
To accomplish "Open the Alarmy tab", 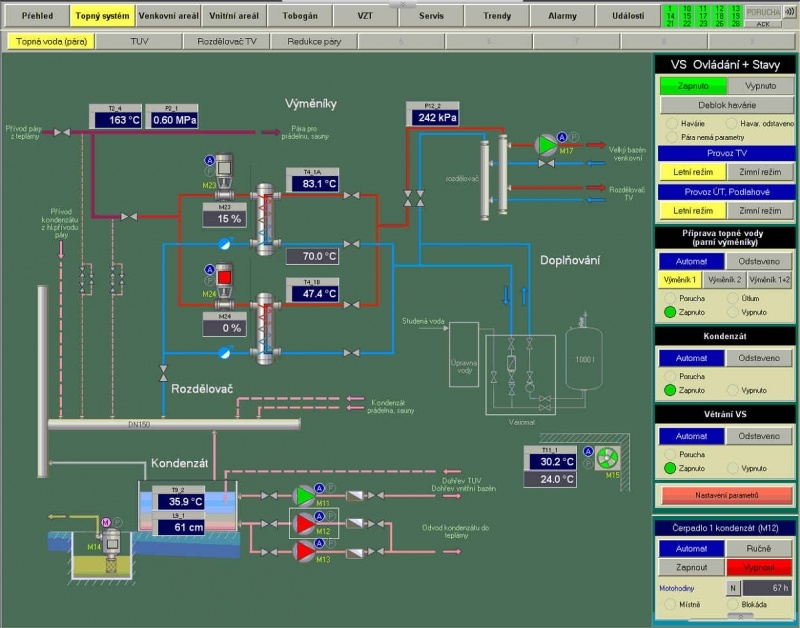I will [x=562, y=16].
